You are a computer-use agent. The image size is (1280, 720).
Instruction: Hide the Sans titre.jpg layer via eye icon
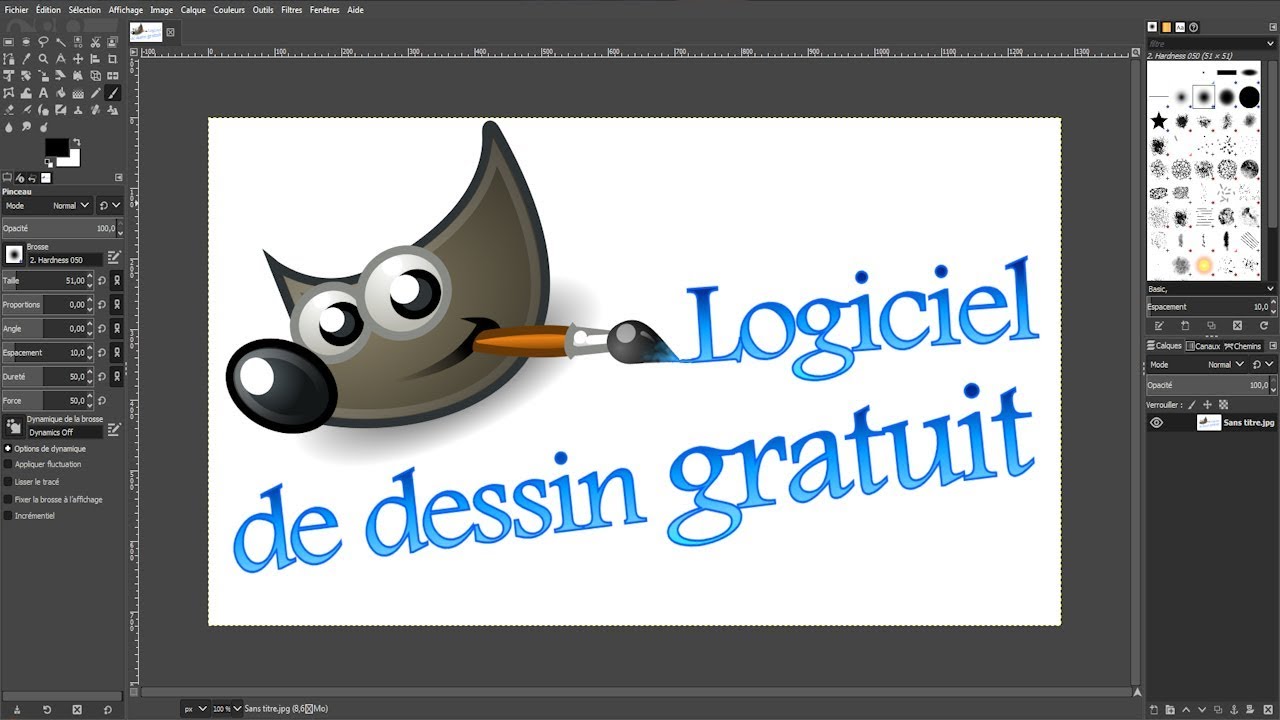click(x=1156, y=423)
